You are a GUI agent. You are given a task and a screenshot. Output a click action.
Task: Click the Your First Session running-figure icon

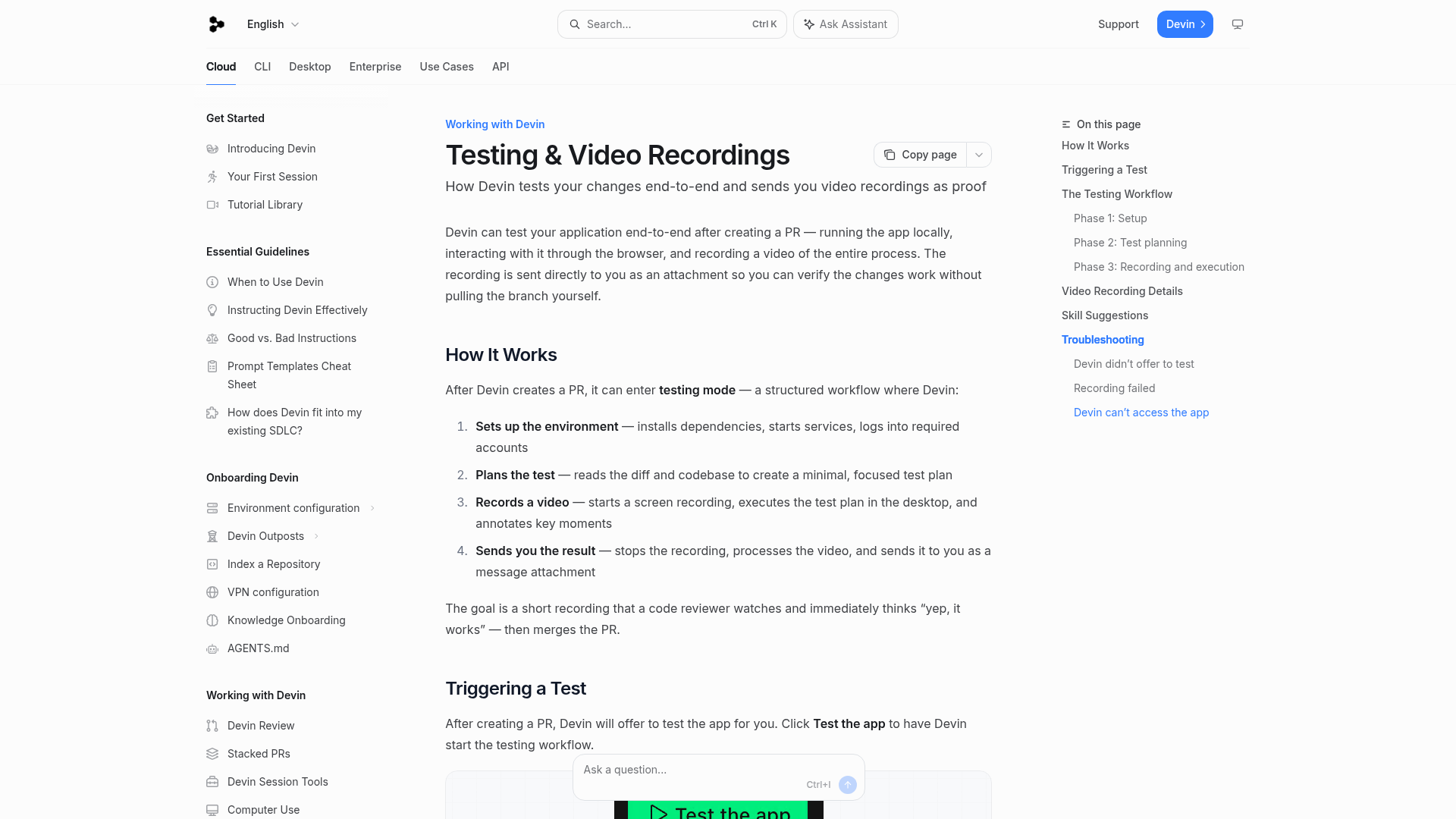(212, 177)
